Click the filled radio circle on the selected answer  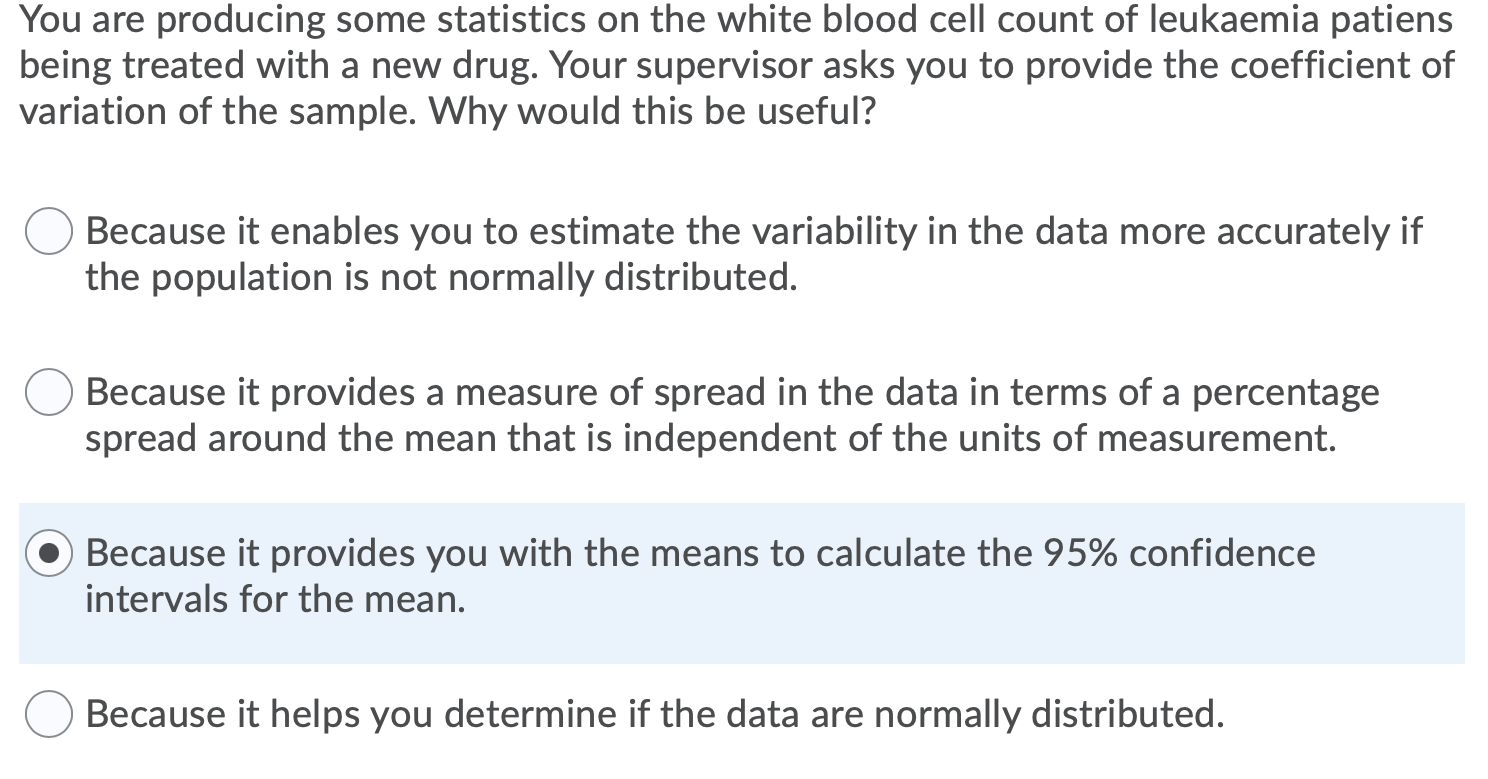[x=47, y=552]
